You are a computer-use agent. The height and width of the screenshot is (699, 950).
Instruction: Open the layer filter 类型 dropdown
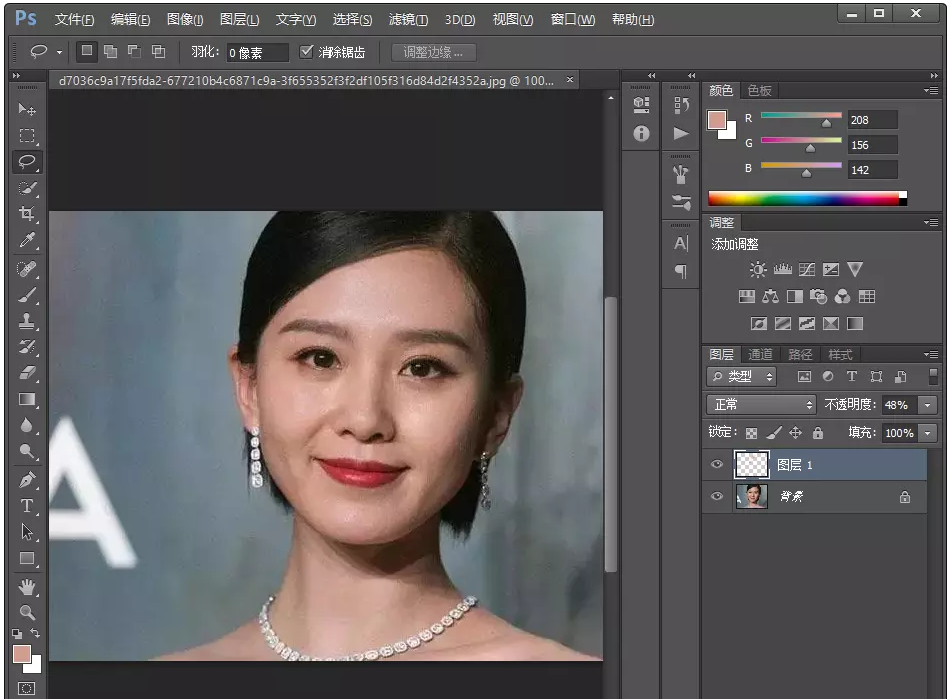click(x=742, y=376)
